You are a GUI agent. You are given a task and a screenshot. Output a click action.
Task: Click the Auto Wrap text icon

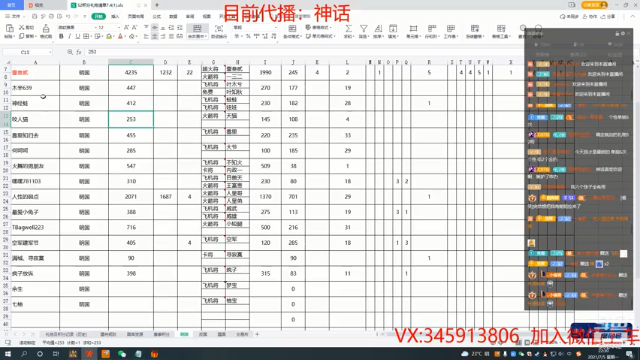219,29
